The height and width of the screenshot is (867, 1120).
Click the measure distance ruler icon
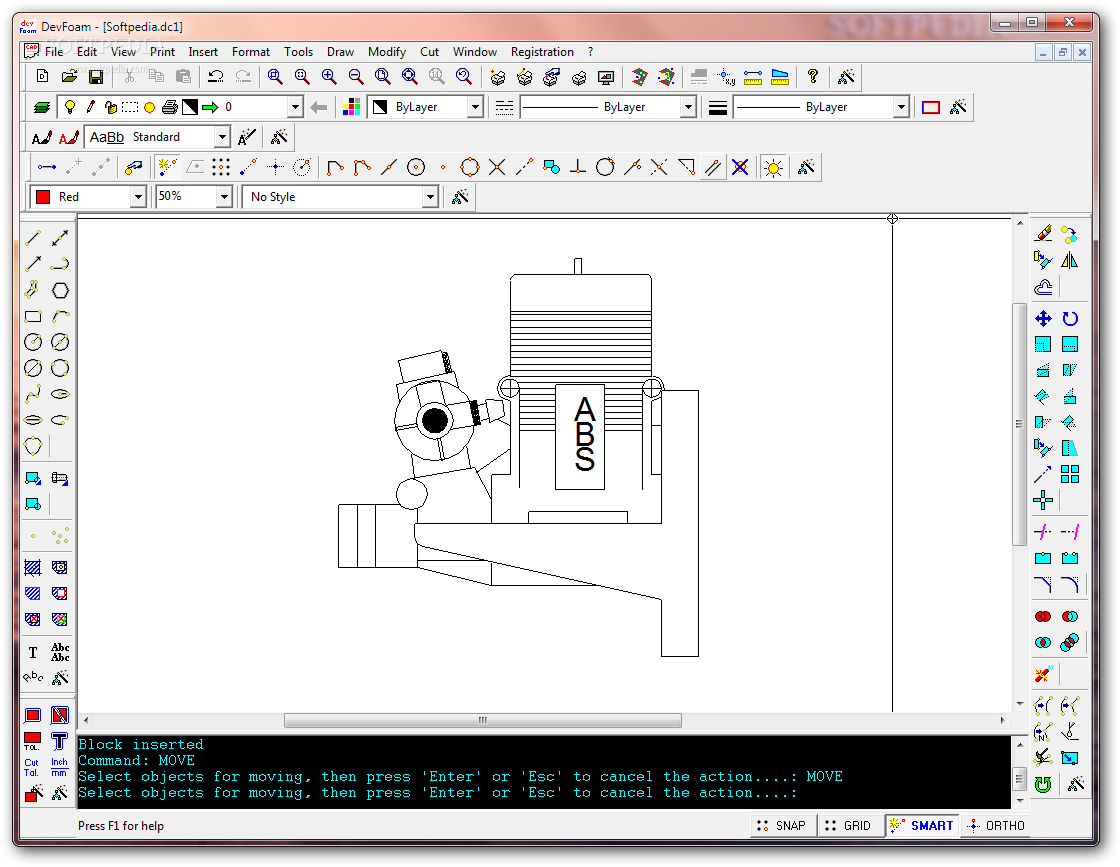753,76
